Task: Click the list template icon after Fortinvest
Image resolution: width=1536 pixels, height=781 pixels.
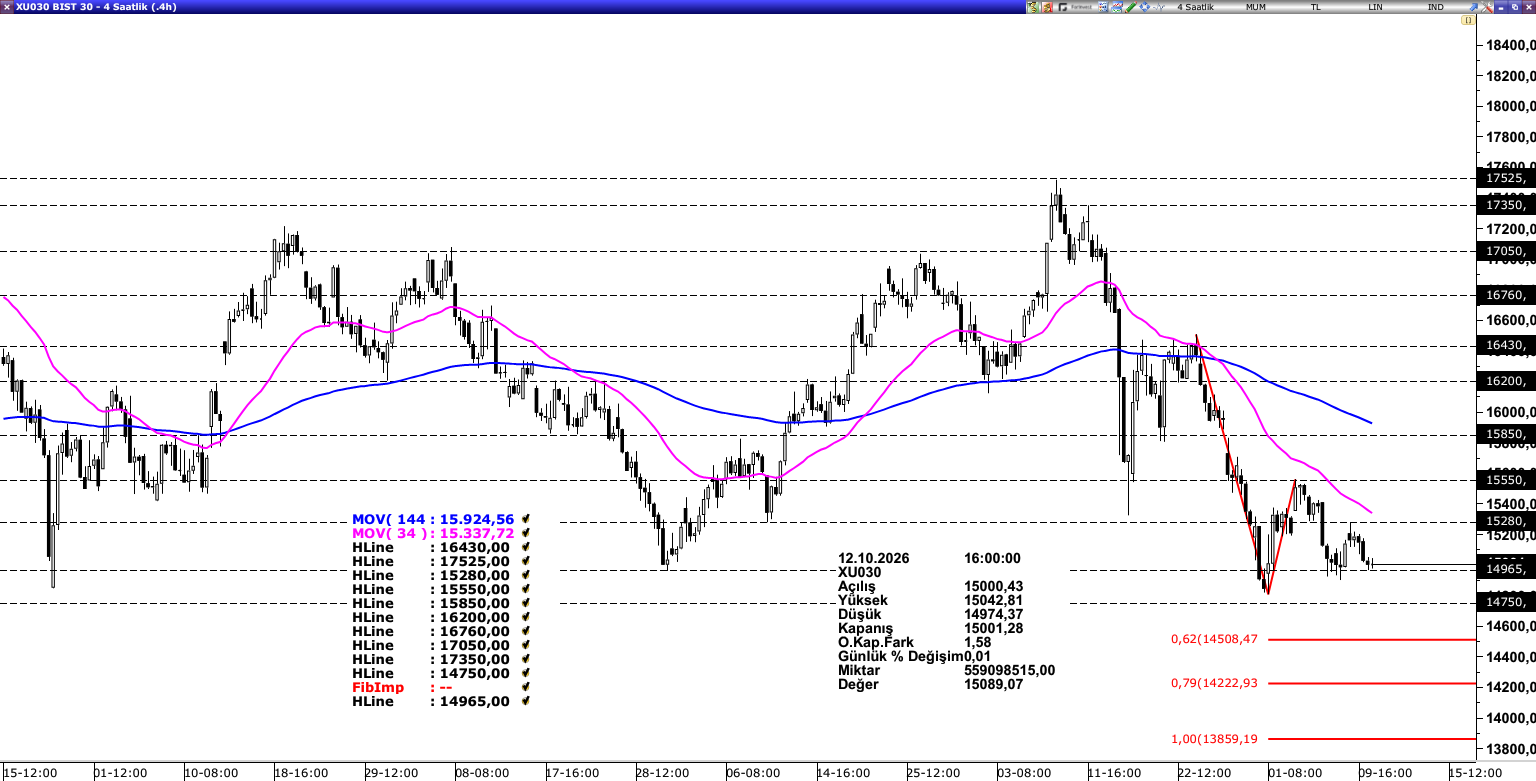Action: click(1103, 7)
